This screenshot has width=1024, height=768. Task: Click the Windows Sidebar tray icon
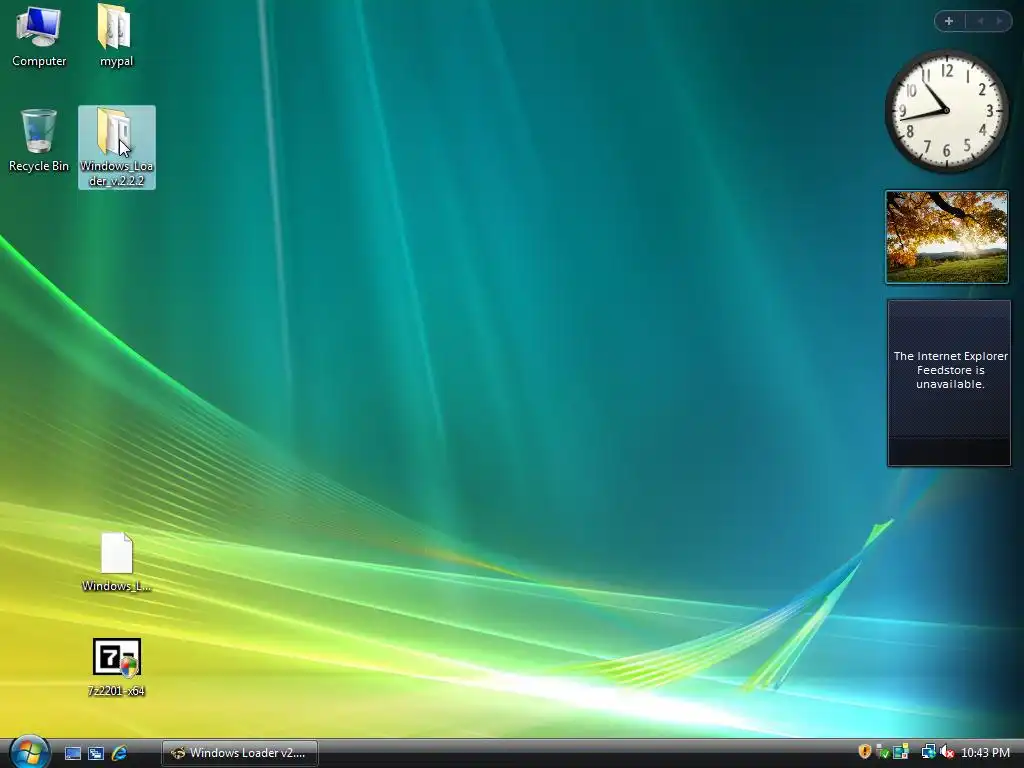901,752
